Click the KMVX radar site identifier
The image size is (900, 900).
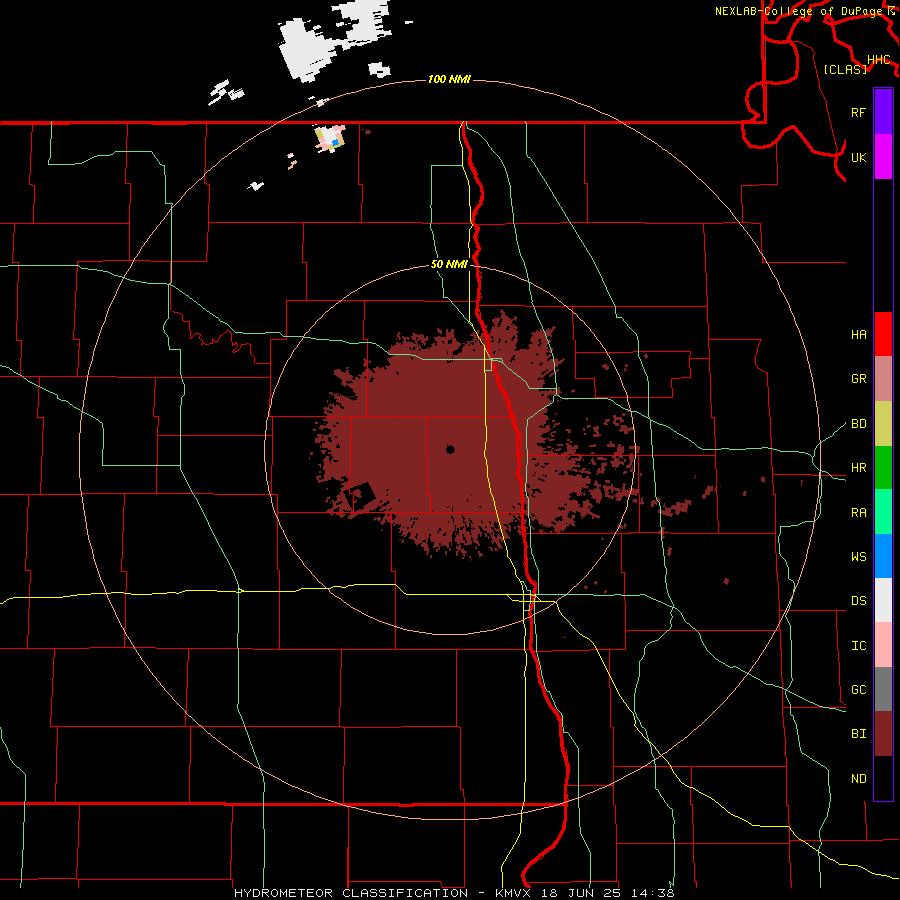click(513, 893)
